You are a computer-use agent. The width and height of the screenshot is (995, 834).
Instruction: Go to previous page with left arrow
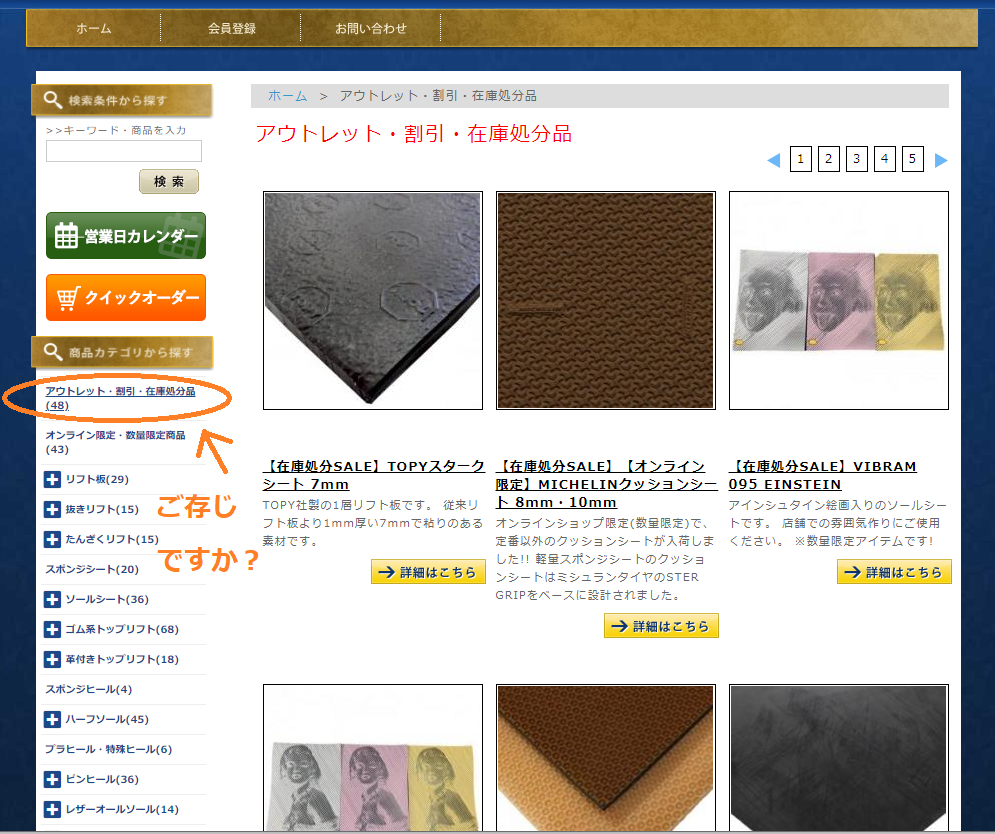tap(774, 160)
